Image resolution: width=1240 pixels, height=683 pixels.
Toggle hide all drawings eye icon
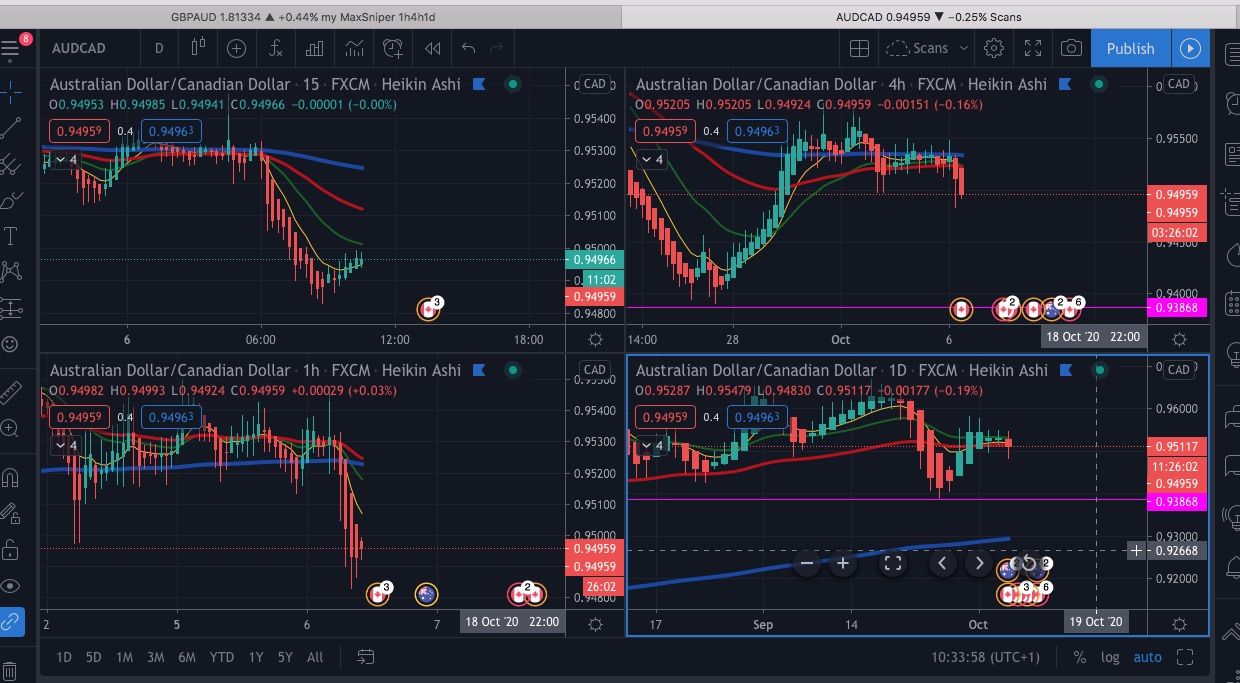[11, 586]
